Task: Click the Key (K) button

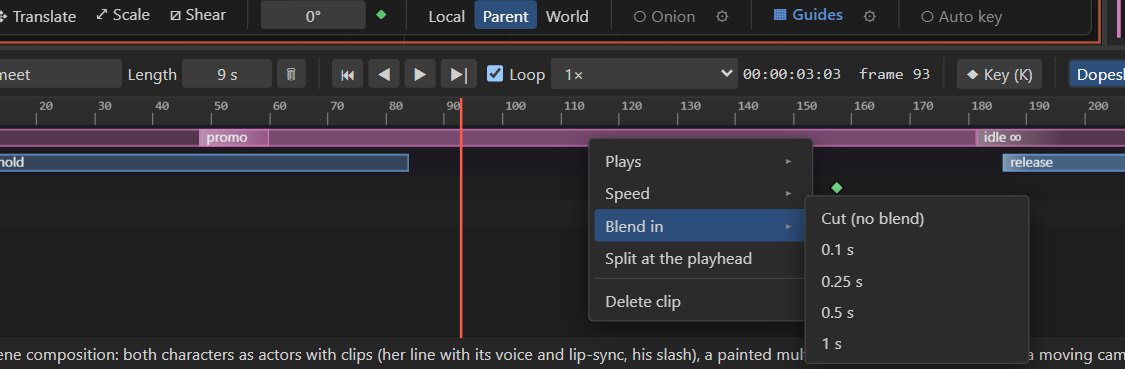Action: [x=999, y=75]
